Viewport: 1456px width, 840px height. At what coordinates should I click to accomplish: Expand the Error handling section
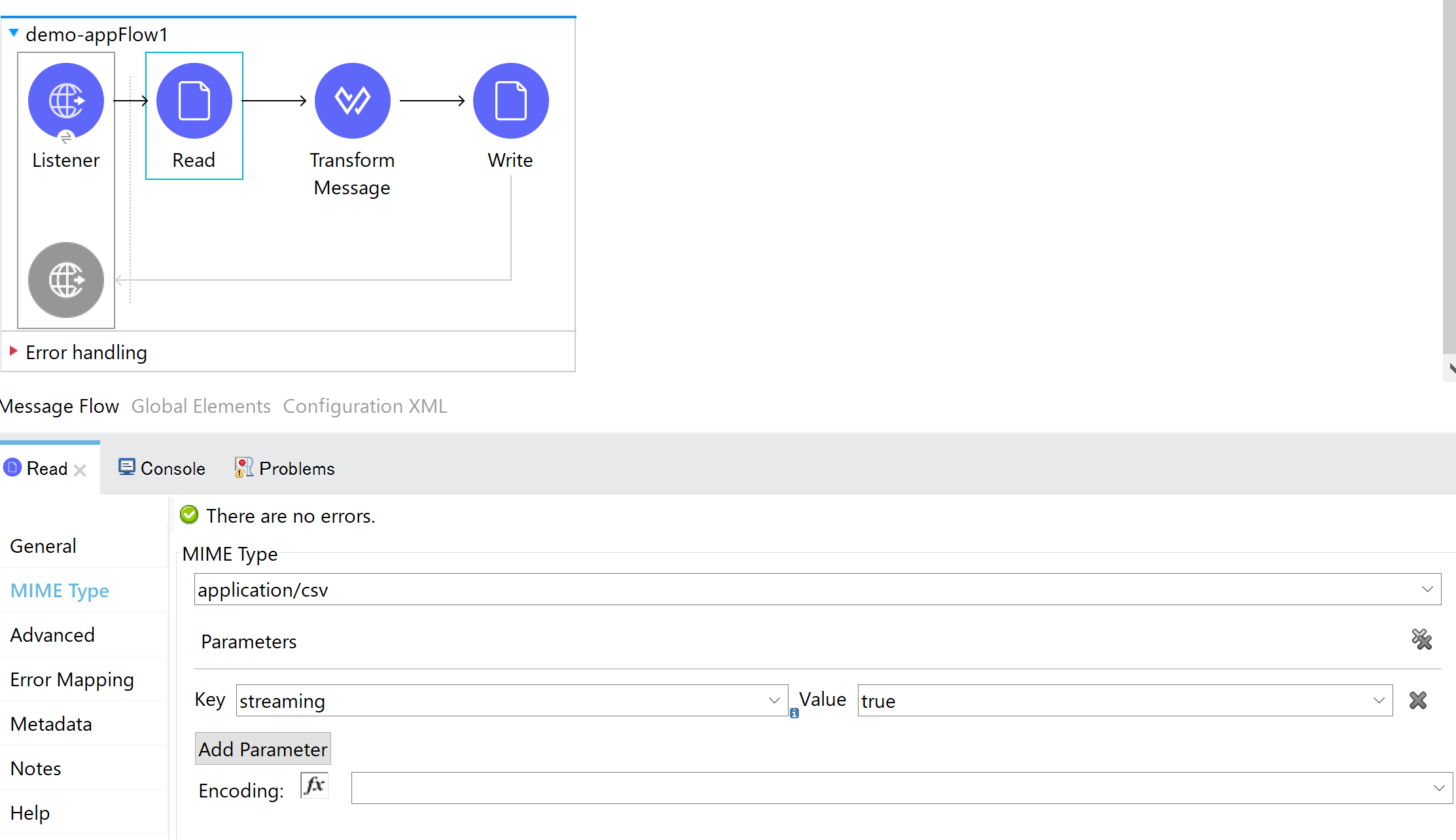click(13, 351)
